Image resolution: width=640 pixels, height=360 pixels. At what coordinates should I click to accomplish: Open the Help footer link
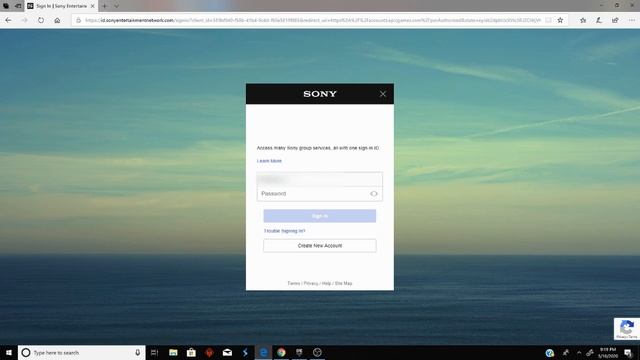point(327,283)
